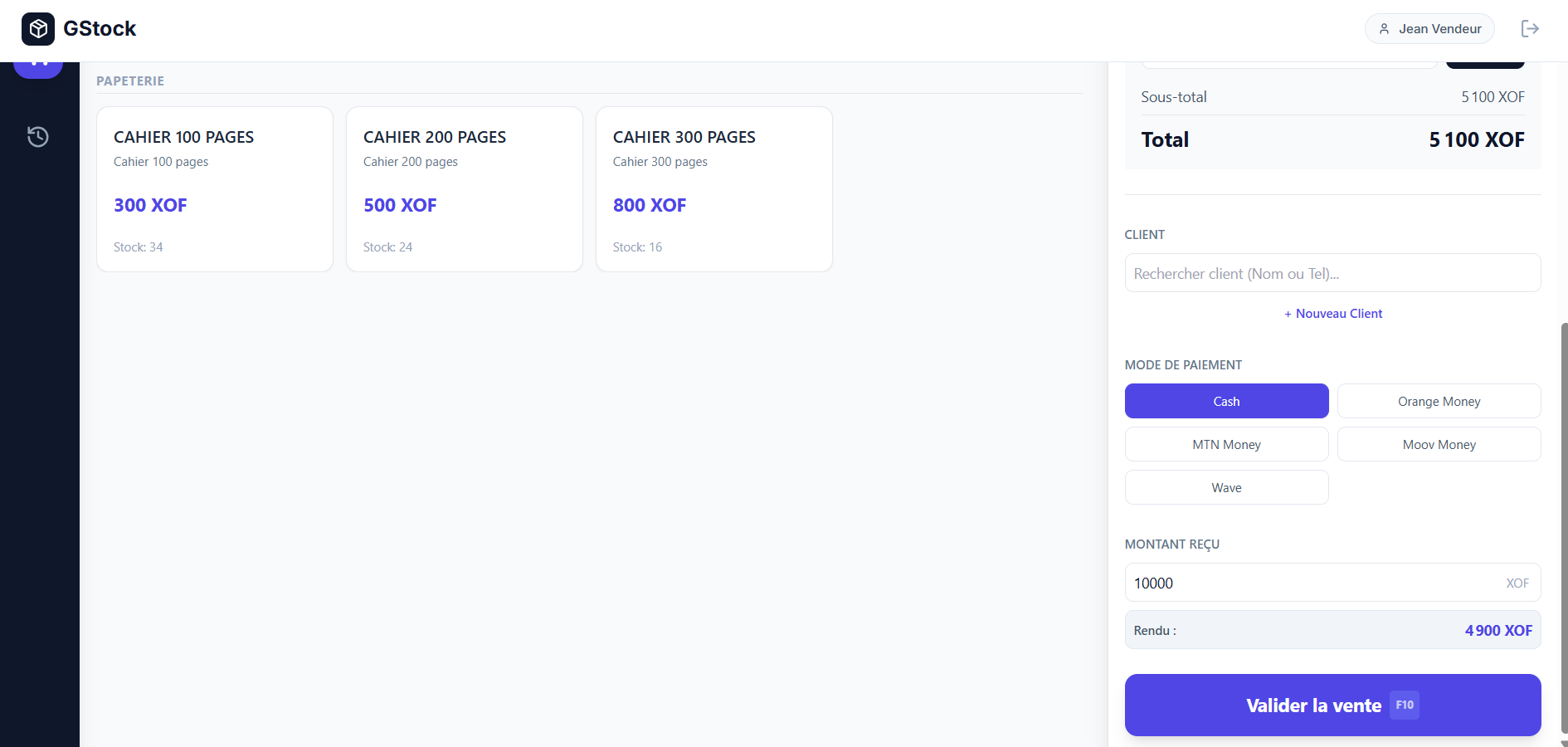Click the + Nouveau Client link
Image resolution: width=1568 pixels, height=747 pixels.
[x=1333, y=314]
